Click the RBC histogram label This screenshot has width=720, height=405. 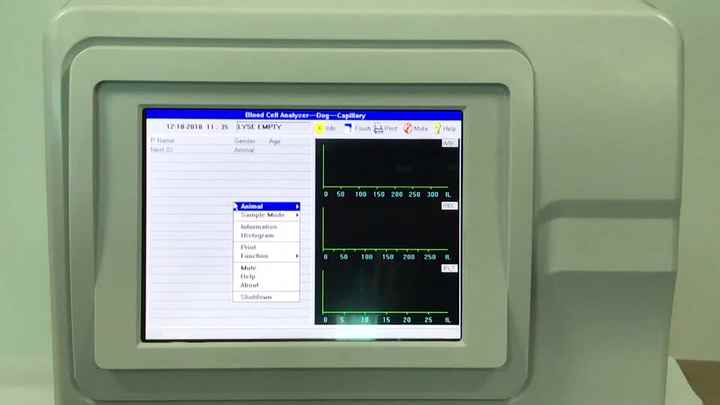[x=450, y=206]
